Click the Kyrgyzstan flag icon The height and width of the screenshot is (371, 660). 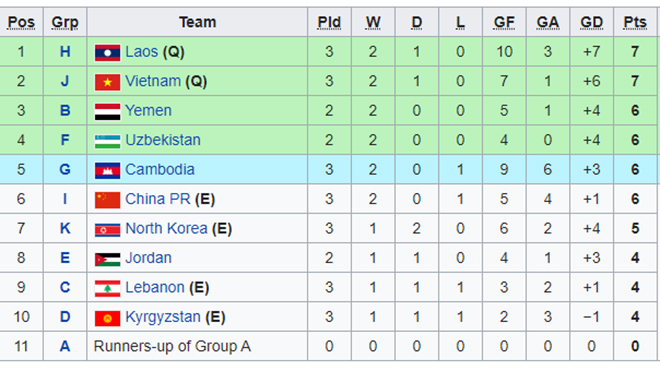pos(107,318)
